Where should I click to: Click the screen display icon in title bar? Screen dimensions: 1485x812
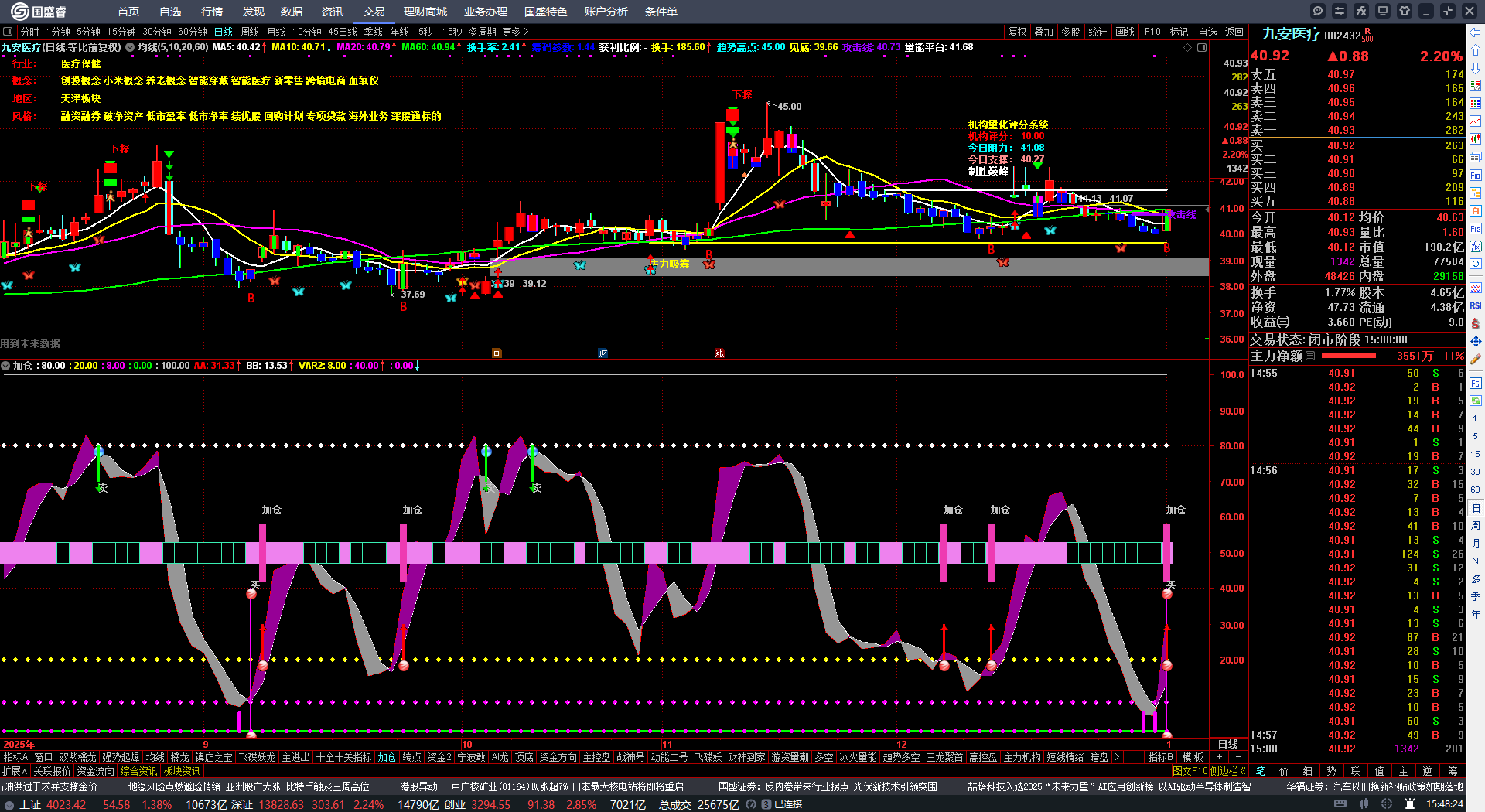1383,11
